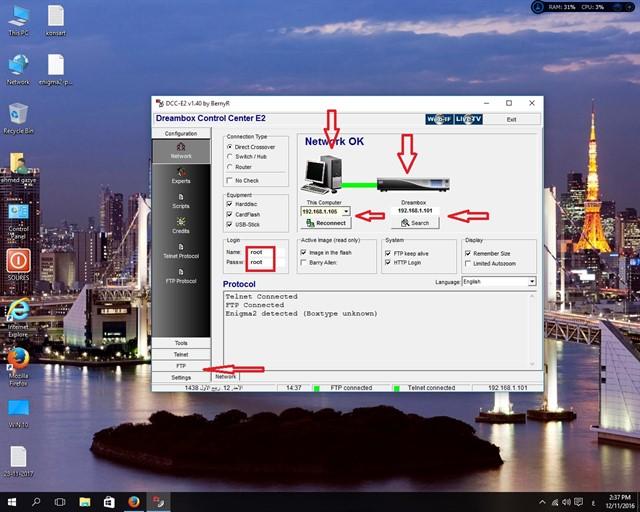Open the Telnet Protocol sidebar icon

tap(181, 247)
